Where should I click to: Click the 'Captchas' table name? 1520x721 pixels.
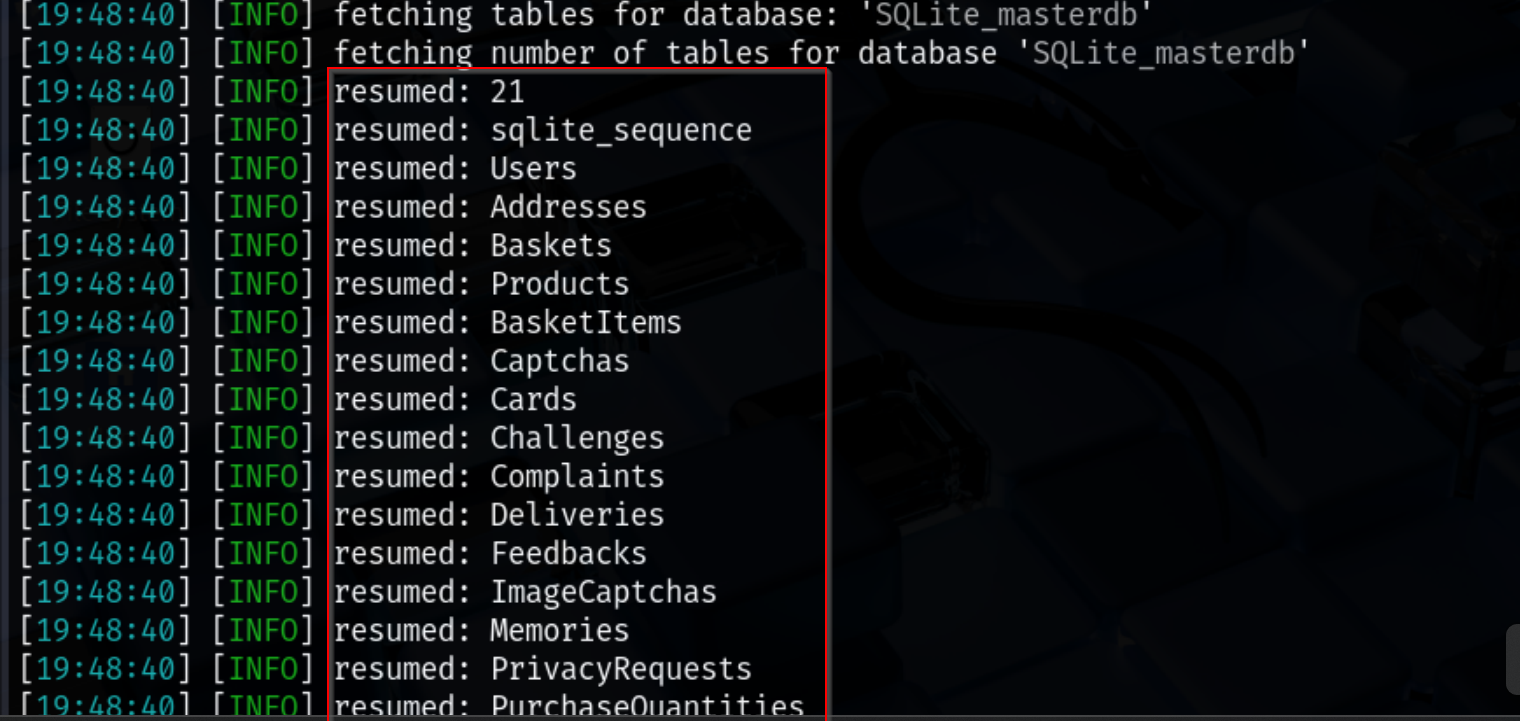(x=559, y=361)
